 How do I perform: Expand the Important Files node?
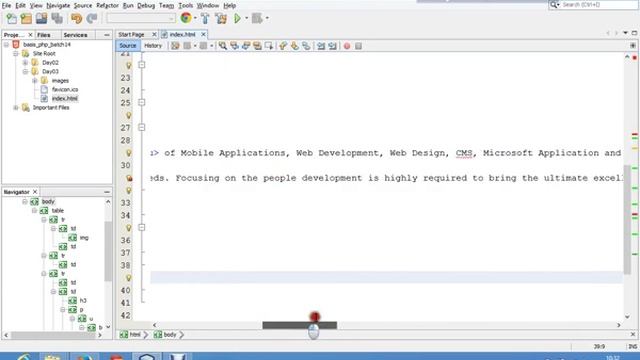[x=16, y=108]
